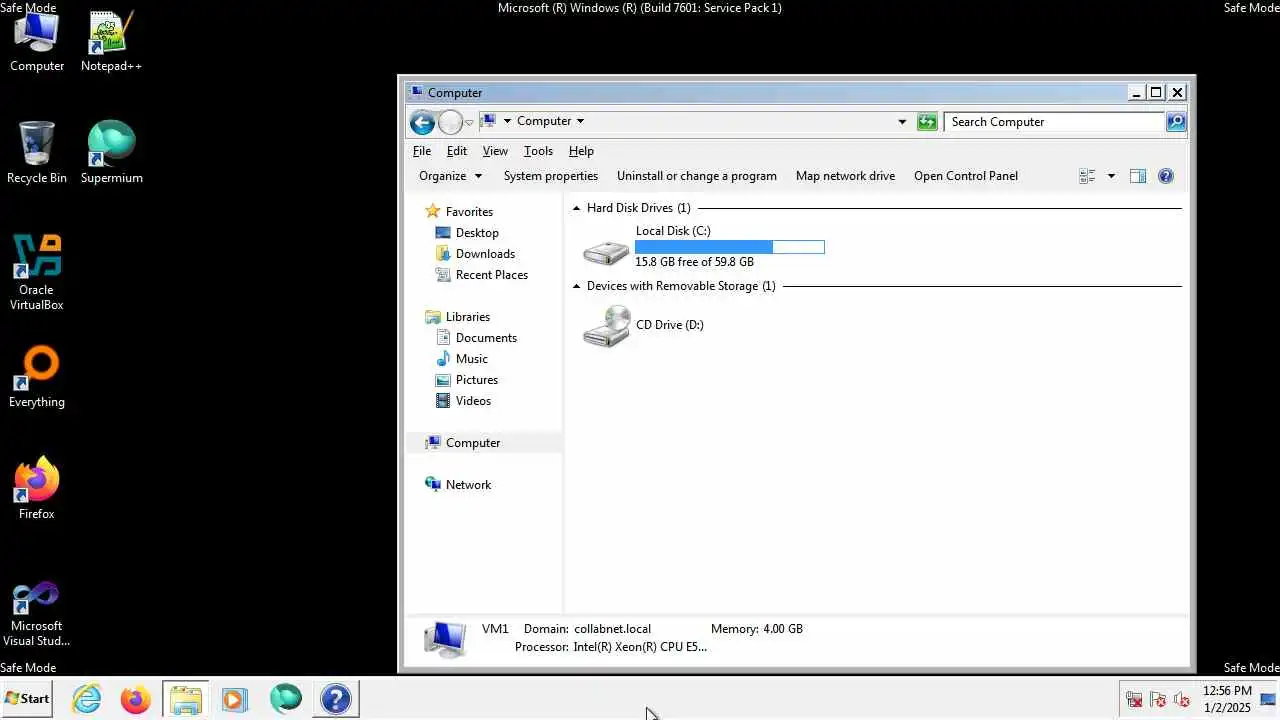This screenshot has height=720, width=1280.
Task: Select the CD Drive (D:) icon
Action: point(606,326)
